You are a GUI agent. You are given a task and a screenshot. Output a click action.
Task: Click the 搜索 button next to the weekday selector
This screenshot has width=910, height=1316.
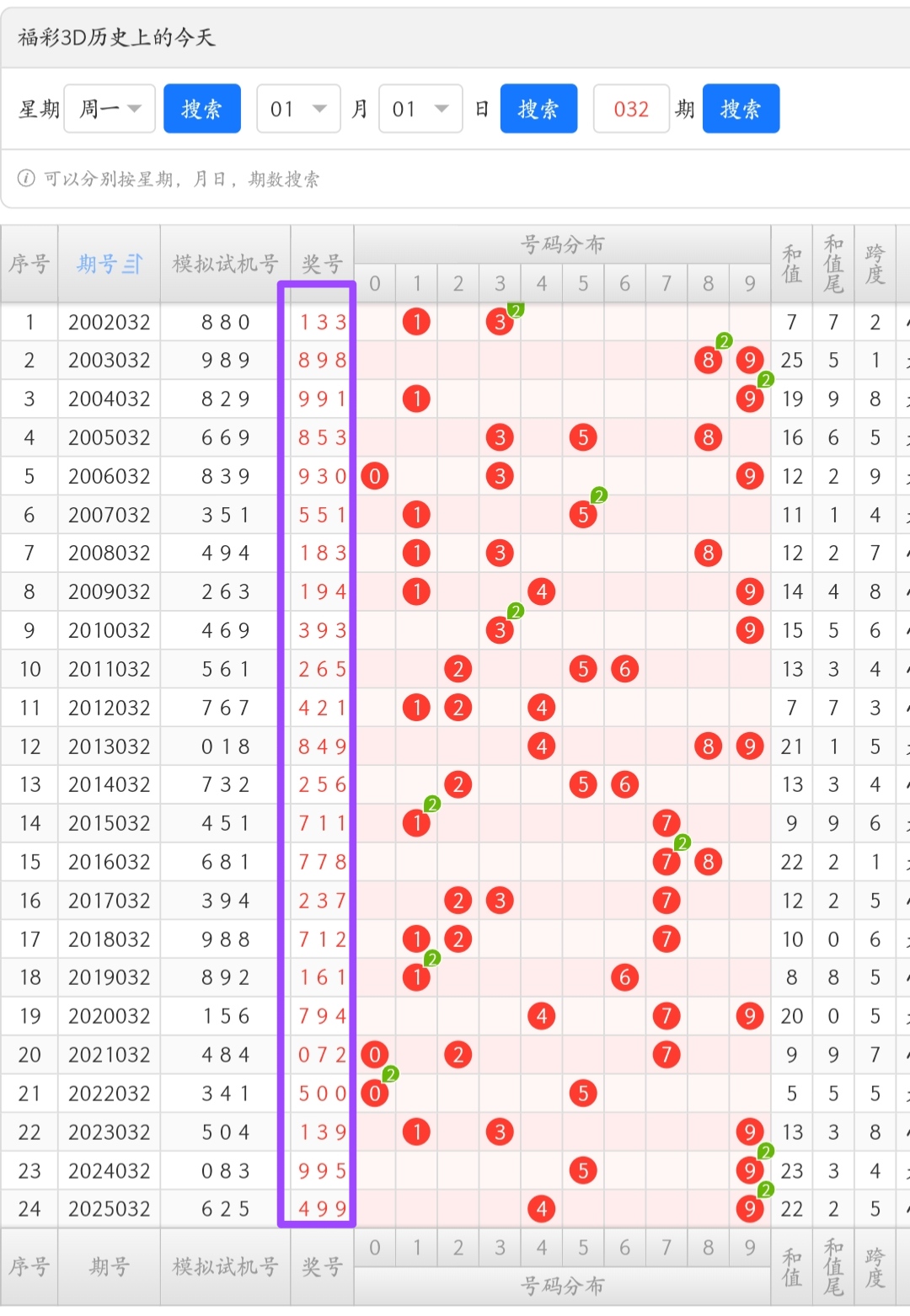point(202,109)
